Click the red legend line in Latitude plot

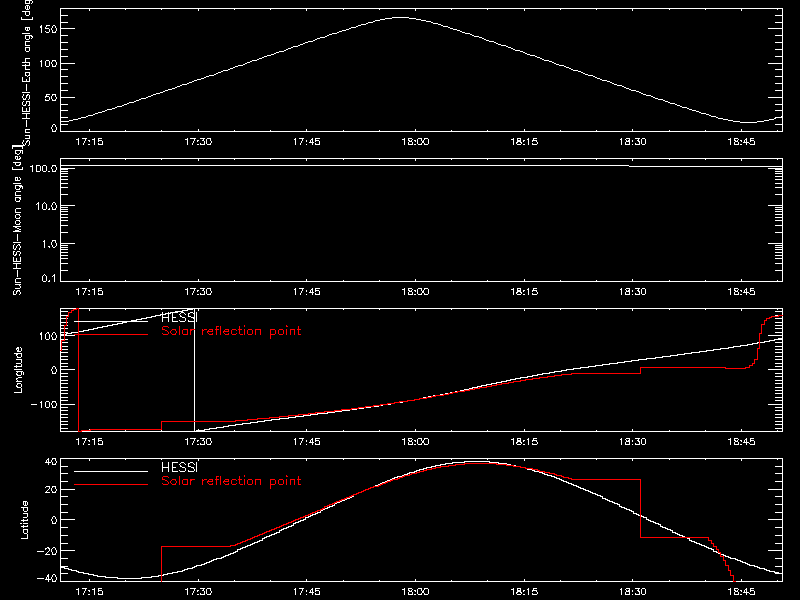pyautogui.click(x=111, y=484)
